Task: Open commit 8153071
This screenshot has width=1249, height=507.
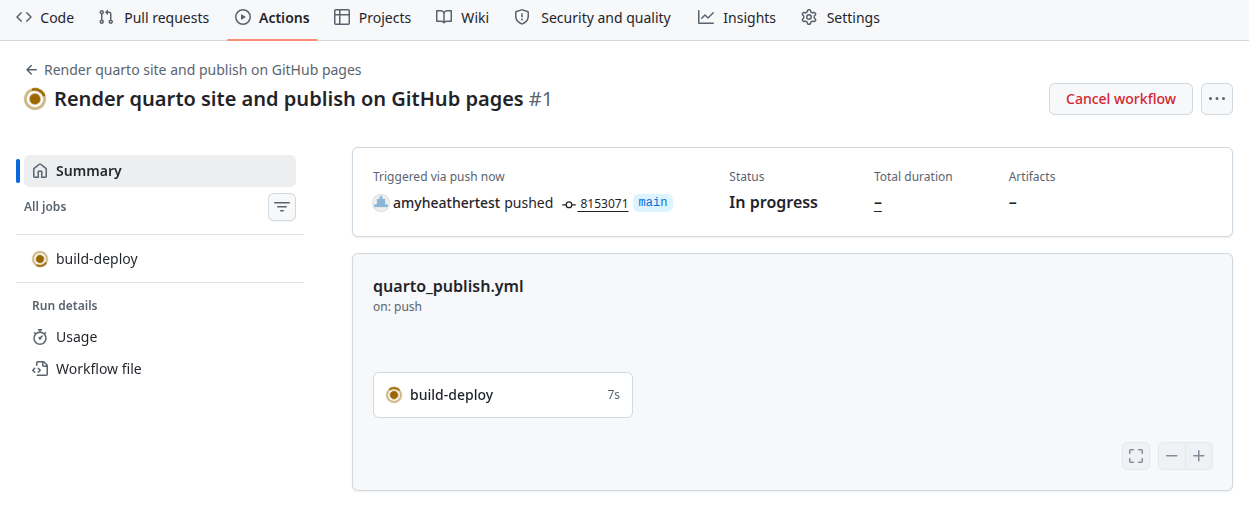Action: 603,204
